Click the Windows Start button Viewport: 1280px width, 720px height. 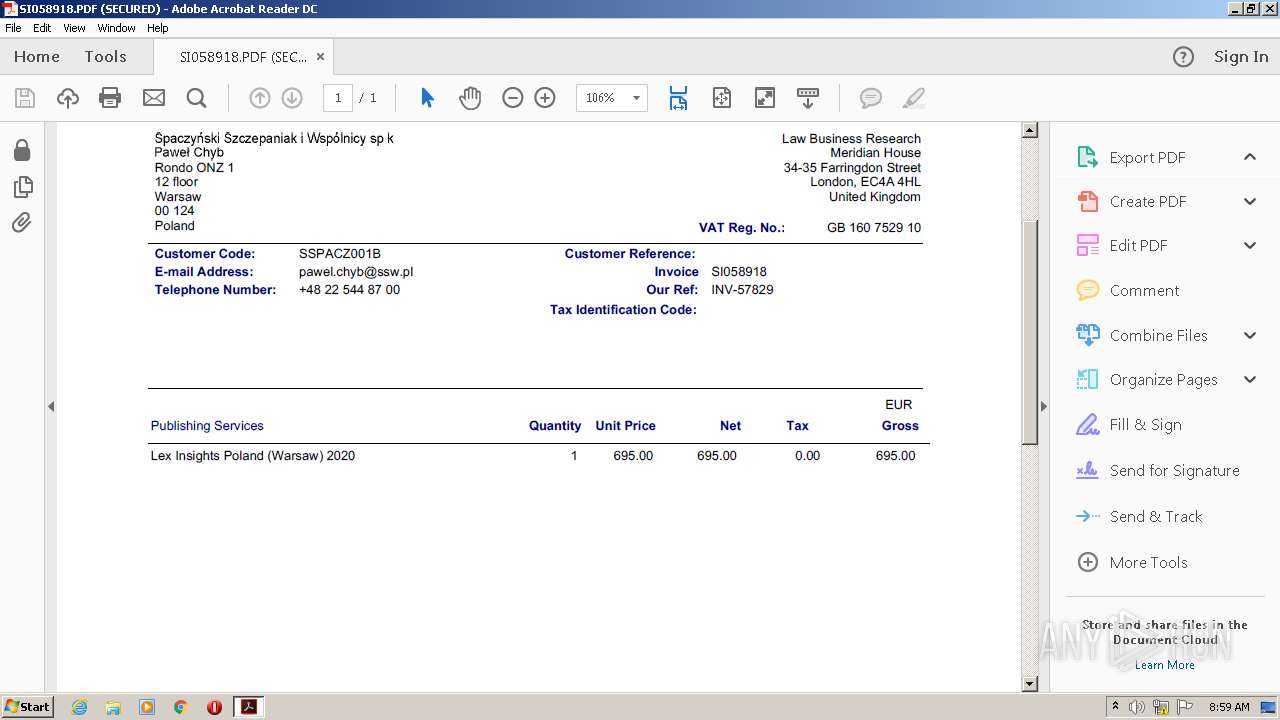pyautogui.click(x=27, y=707)
